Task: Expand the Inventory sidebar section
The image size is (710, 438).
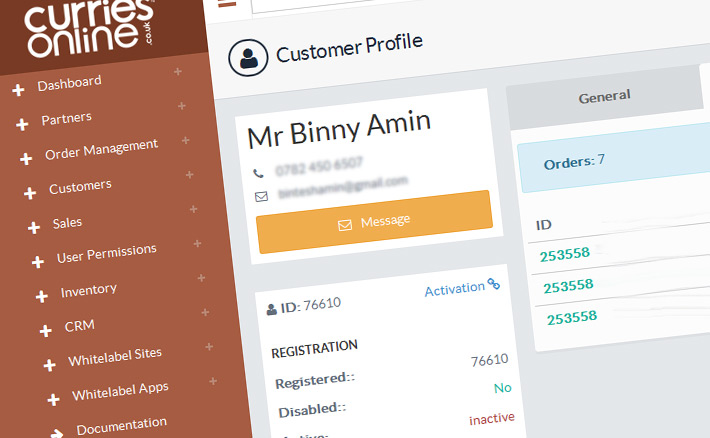Action: [42, 296]
